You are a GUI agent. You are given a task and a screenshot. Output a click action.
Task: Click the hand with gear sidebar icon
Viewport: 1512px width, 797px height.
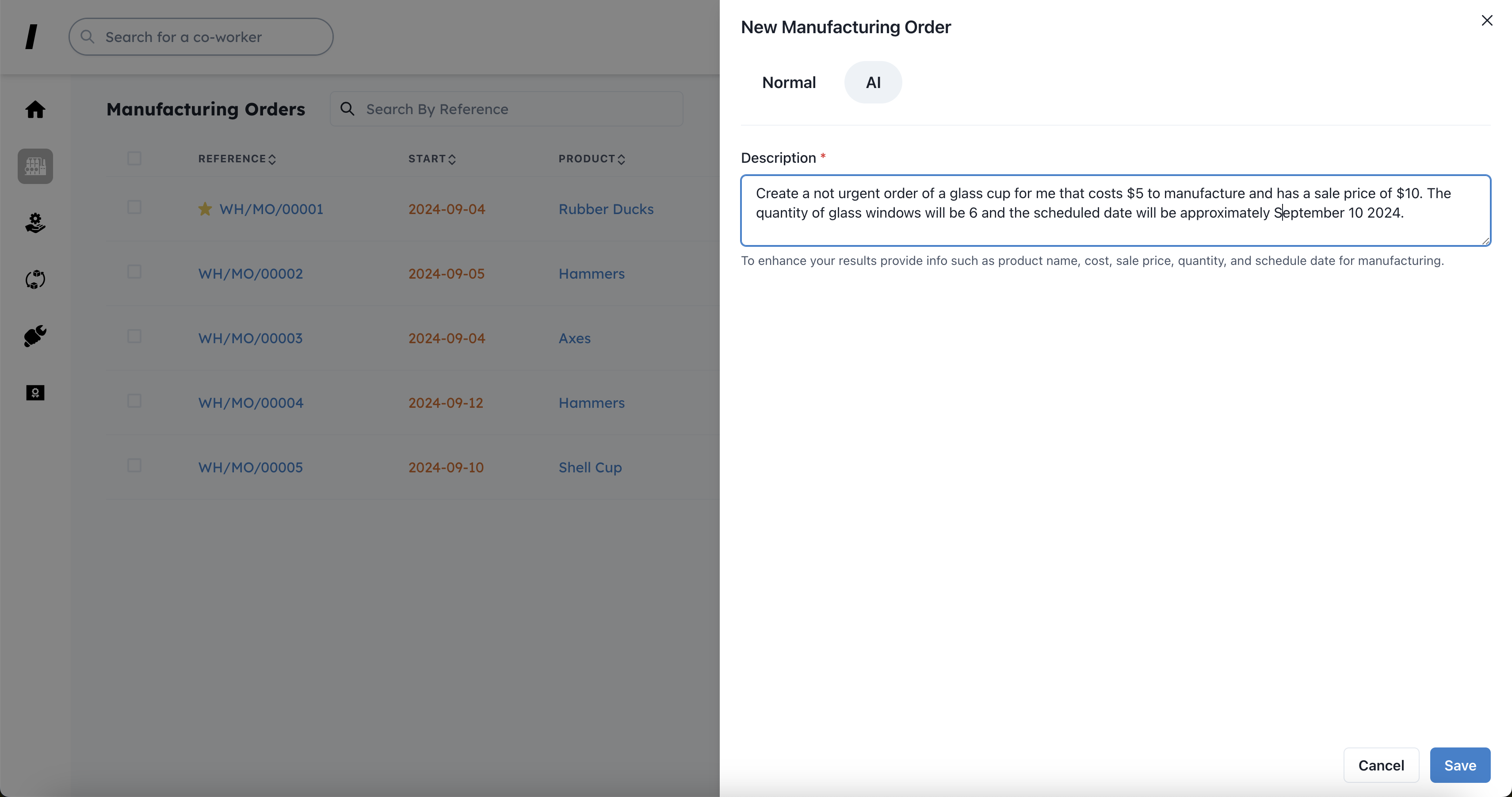coord(35,222)
